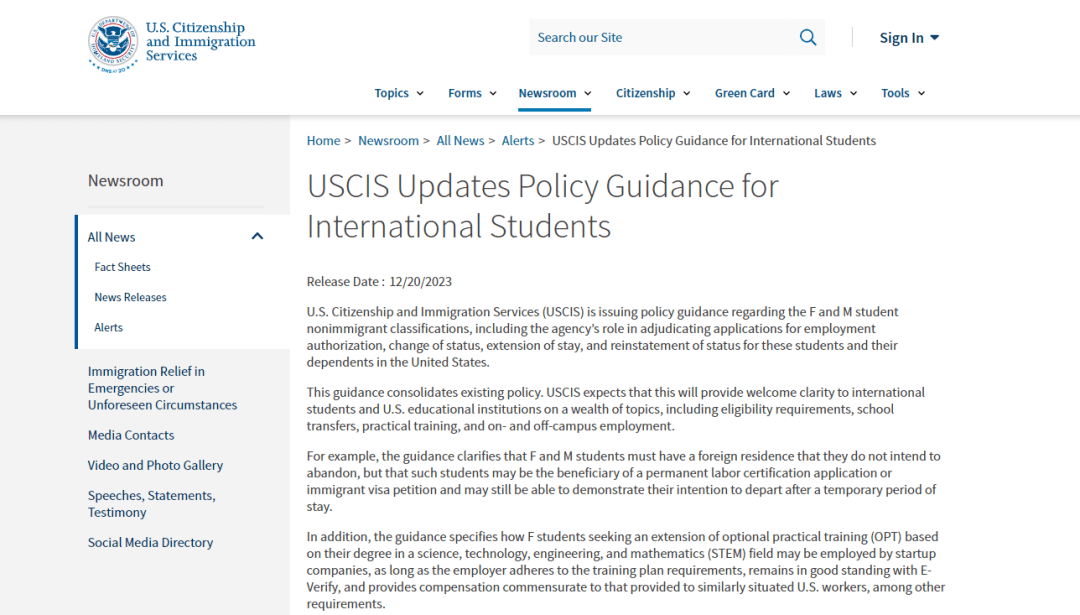Go to Home breadcrumb link
The width and height of the screenshot is (1080, 615).
(x=323, y=141)
